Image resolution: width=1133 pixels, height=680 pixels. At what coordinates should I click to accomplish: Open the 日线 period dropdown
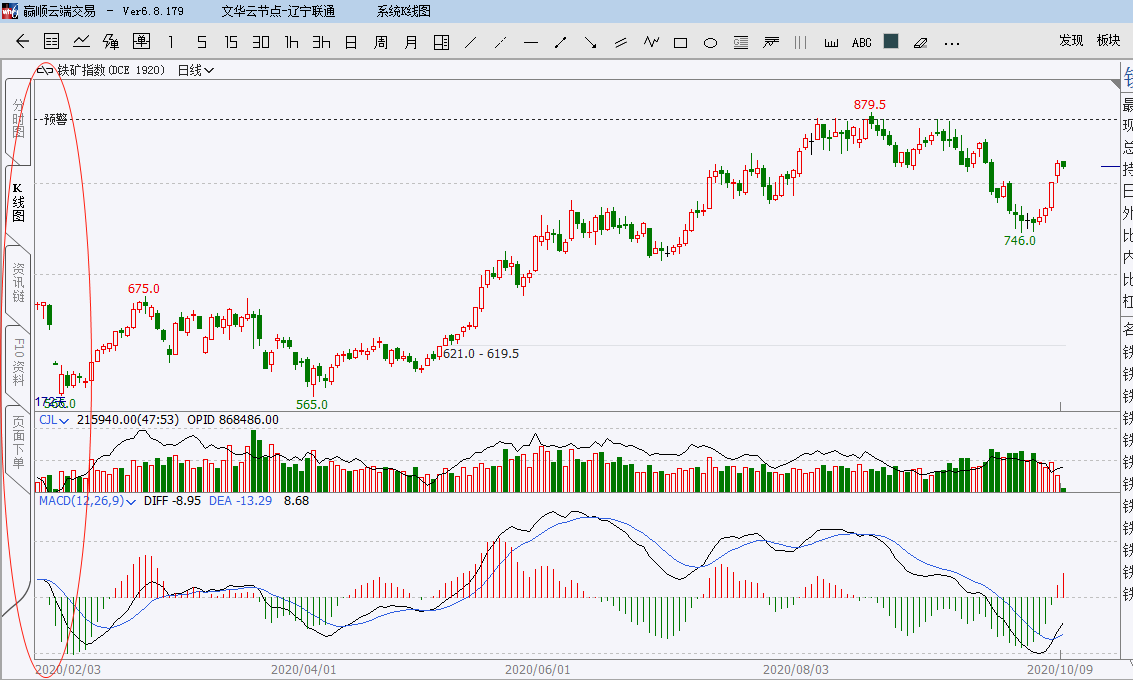(195, 70)
